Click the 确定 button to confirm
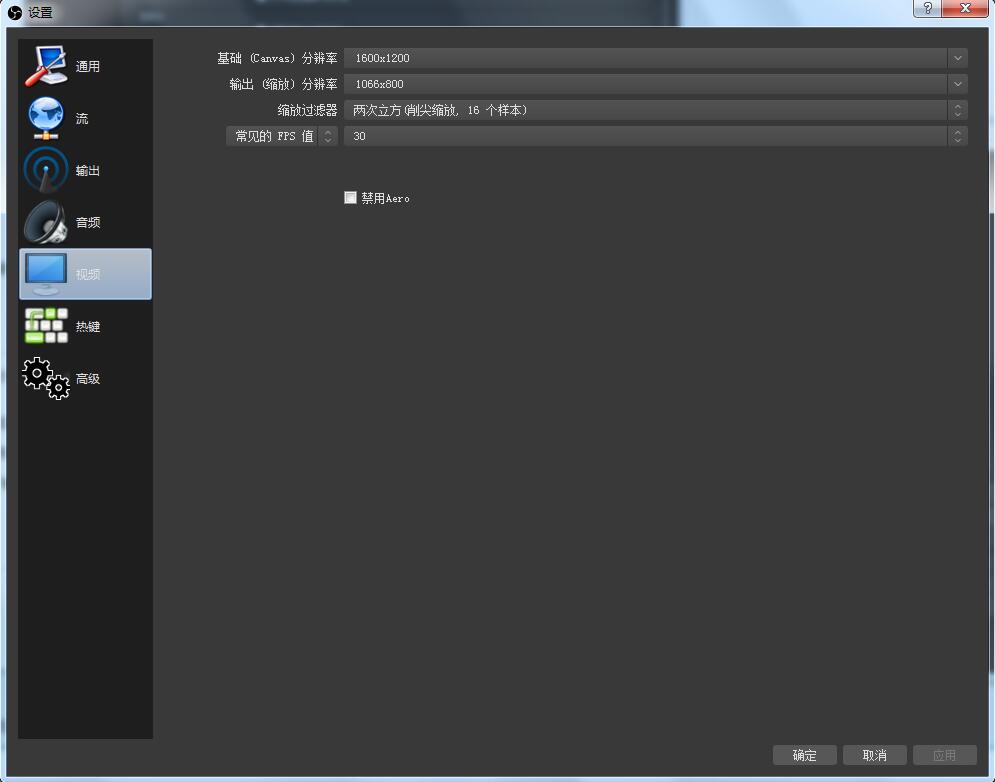The width and height of the screenshot is (995, 782). click(804, 755)
